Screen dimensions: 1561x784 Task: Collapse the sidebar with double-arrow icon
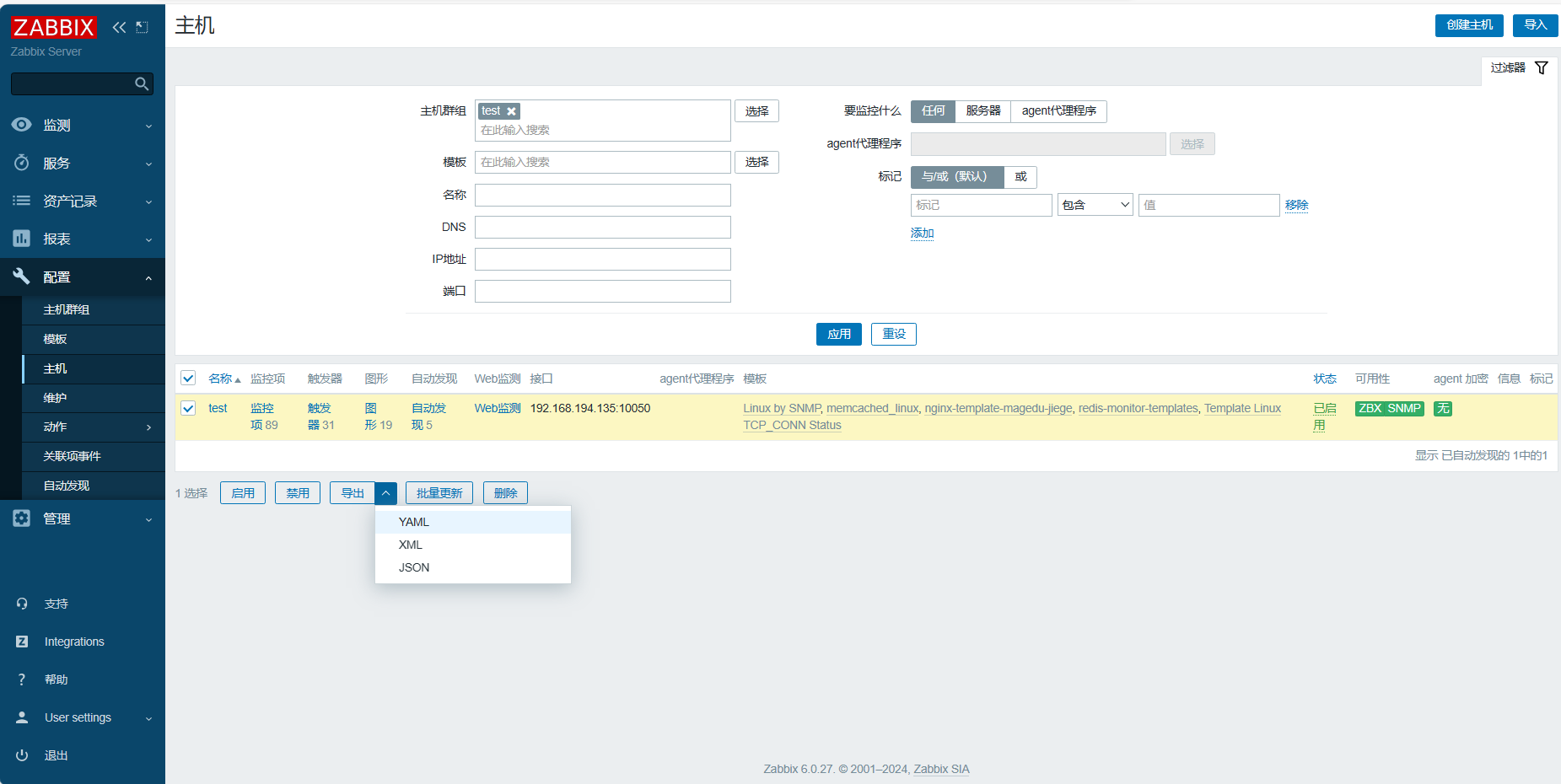[x=119, y=27]
